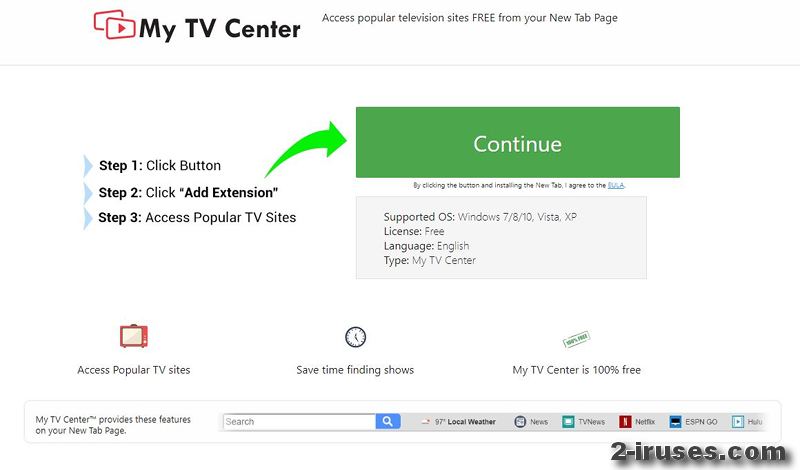Viewport: 800px width, 470px height.
Task: Click the TVNews icon
Action: 568,422
